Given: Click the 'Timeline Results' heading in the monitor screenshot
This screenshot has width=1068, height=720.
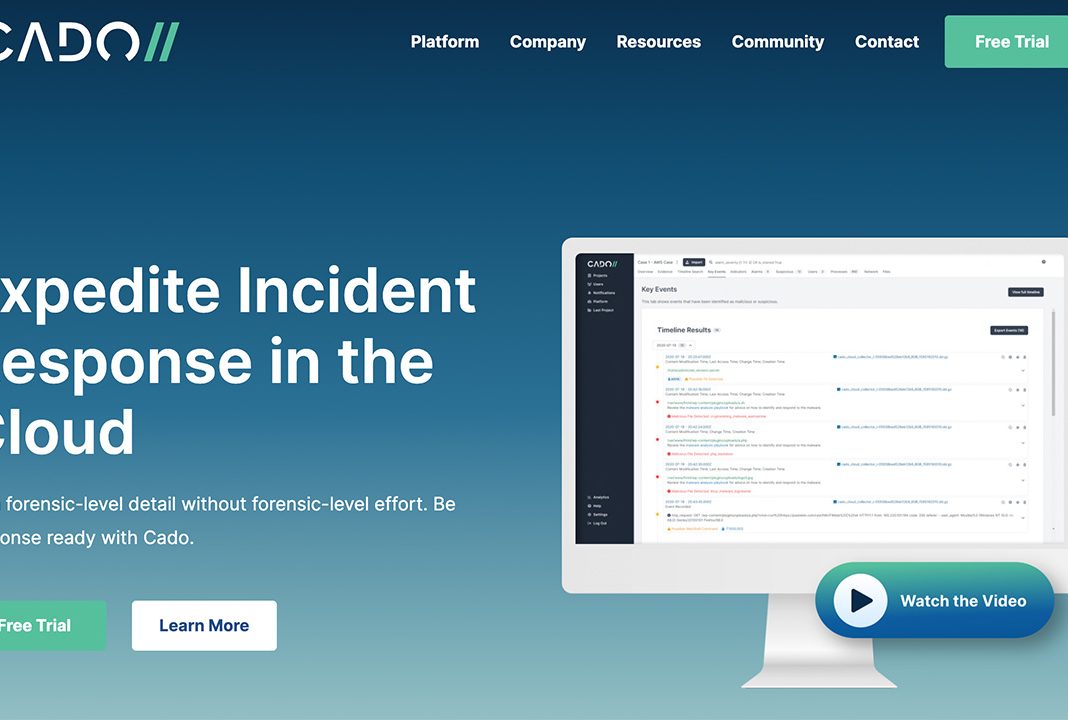Looking at the screenshot, I should click(x=684, y=330).
